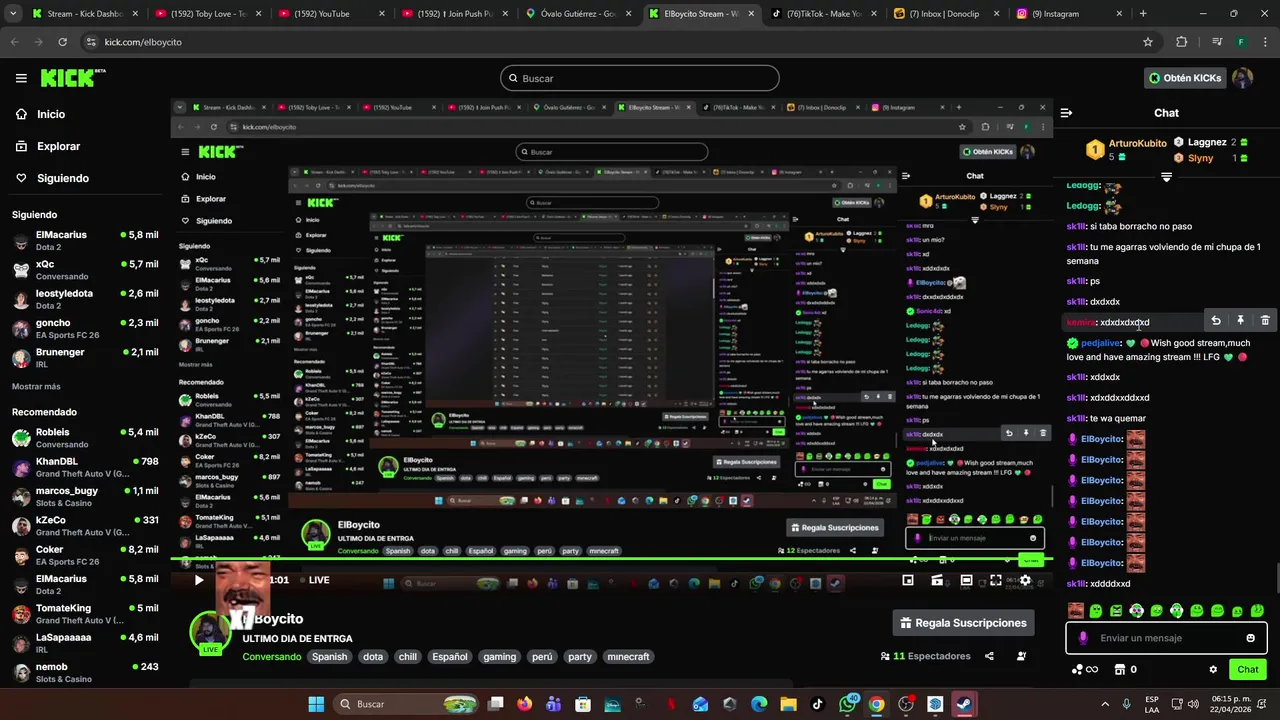Show hidden system tray icons

click(1105, 704)
